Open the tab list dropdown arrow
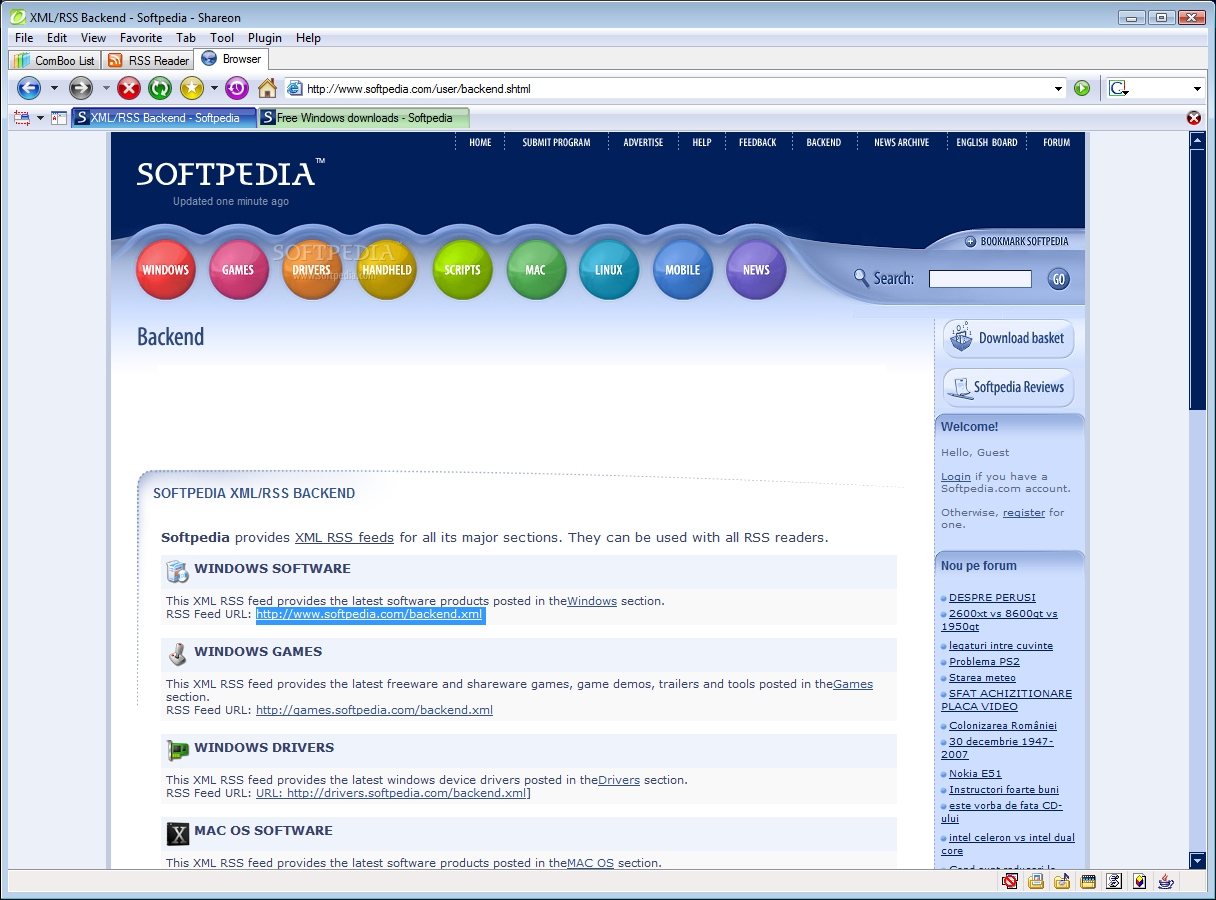The height and width of the screenshot is (900, 1216). click(41, 118)
